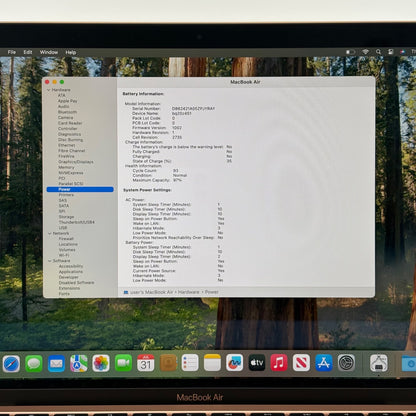This screenshot has height=416, width=416.
Task: Open Music app in dock
Action: [279, 363]
